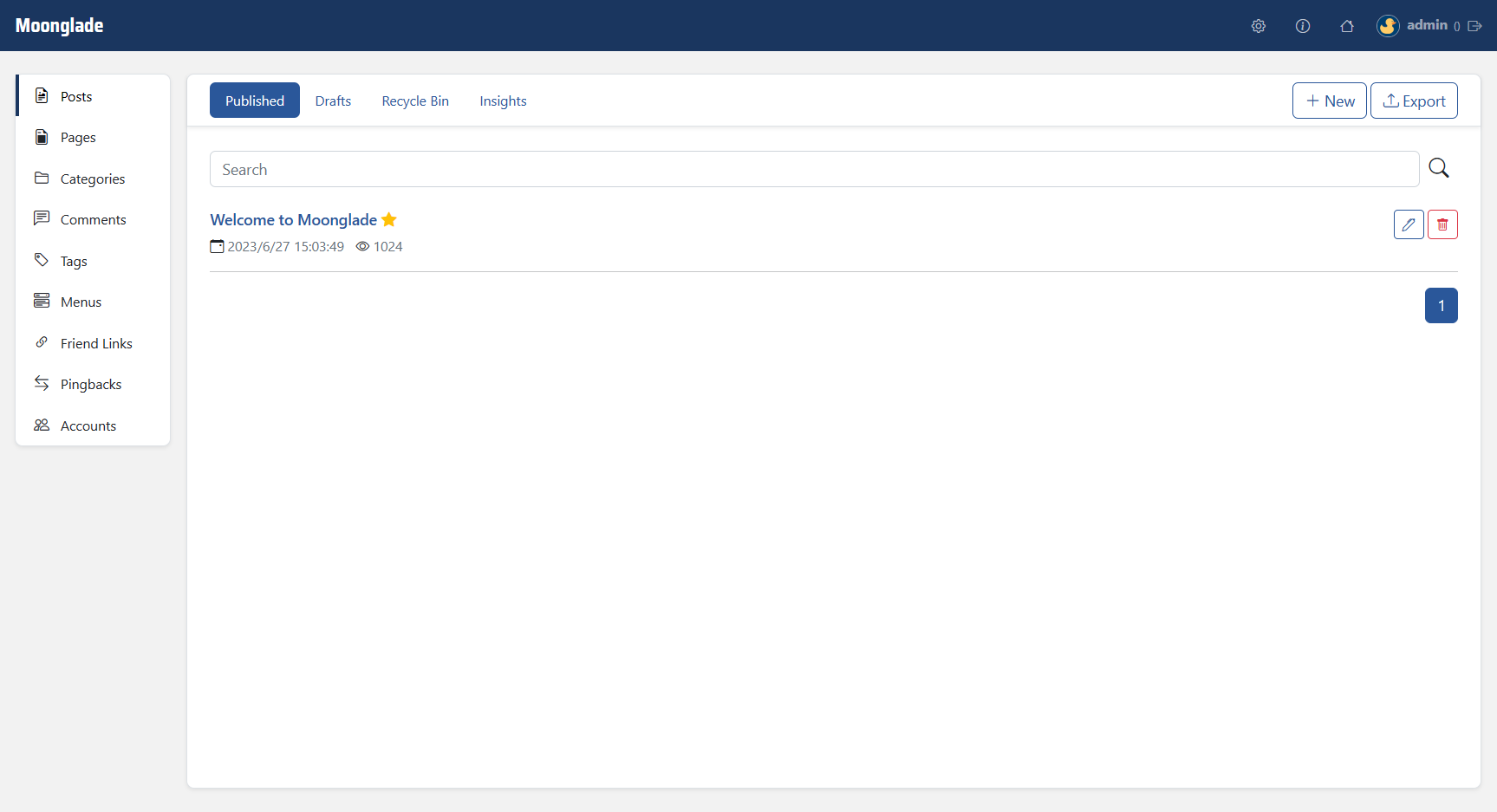Click the post date 2023/6/27 15:03:49
This screenshot has height=812, width=1497.
tap(285, 247)
